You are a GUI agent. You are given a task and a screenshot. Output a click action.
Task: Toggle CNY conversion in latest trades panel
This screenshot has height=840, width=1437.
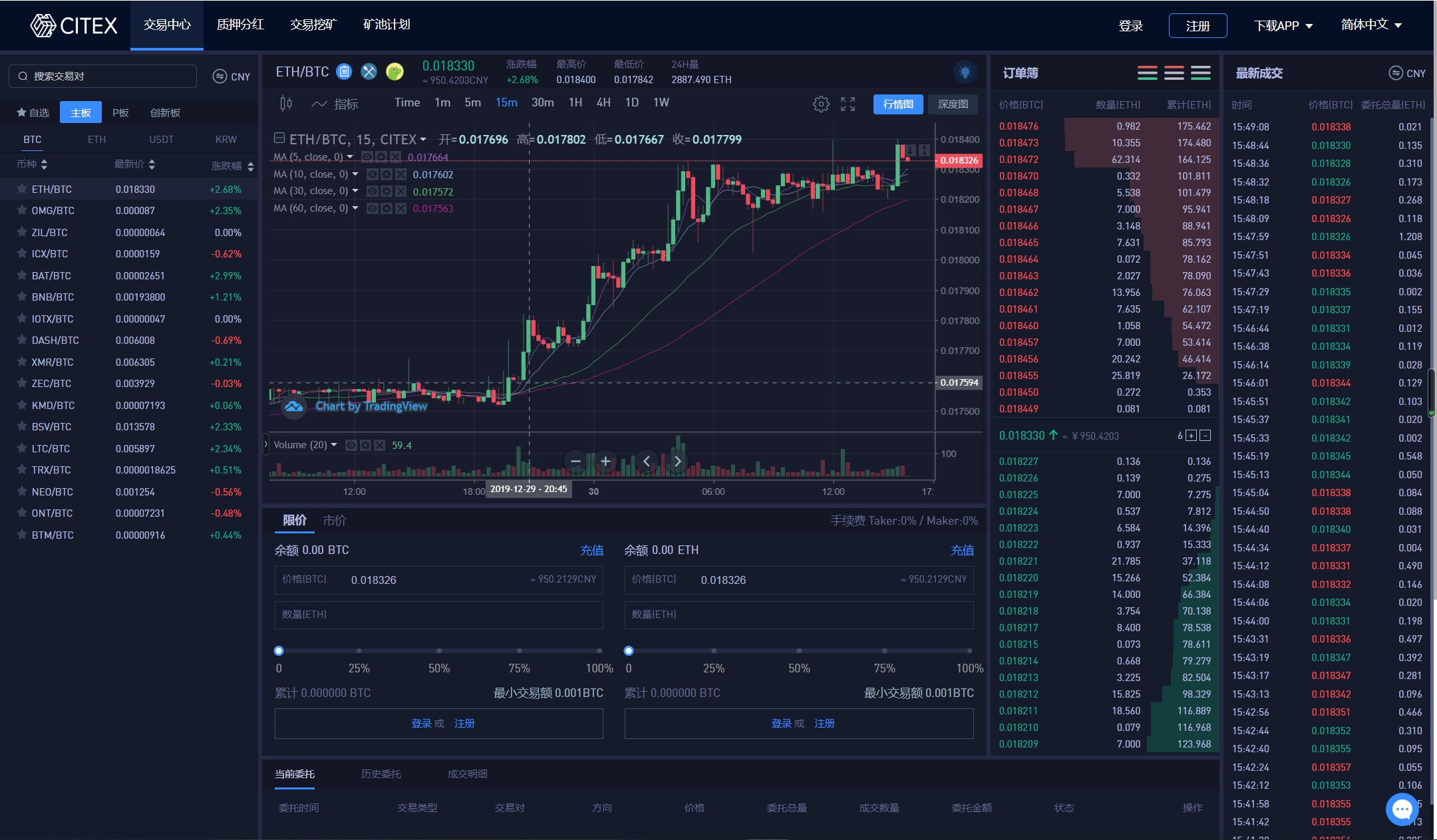click(x=1407, y=73)
